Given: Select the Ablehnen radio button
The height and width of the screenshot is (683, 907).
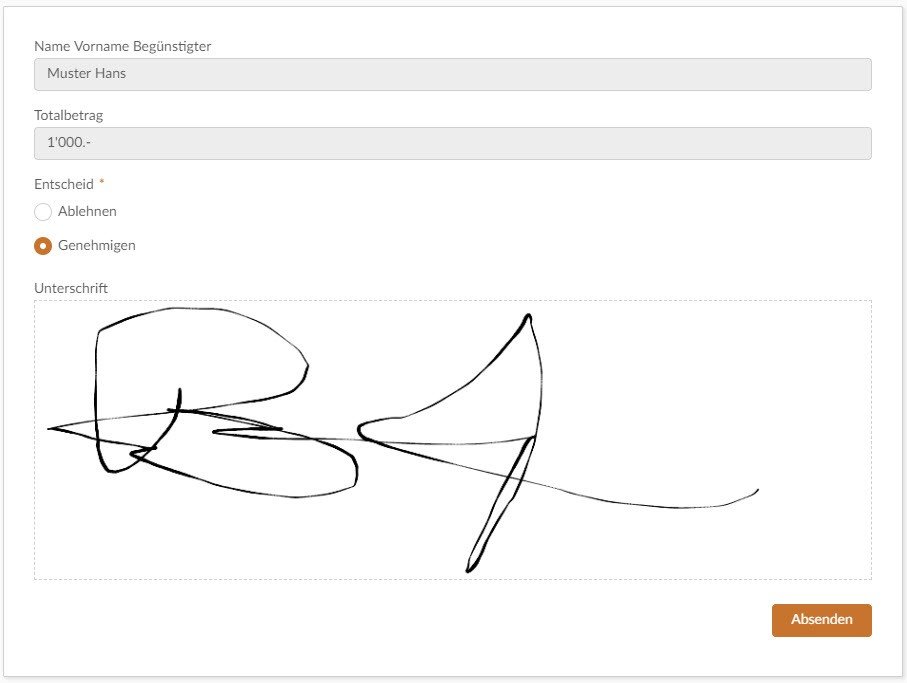Looking at the screenshot, I should (43, 212).
